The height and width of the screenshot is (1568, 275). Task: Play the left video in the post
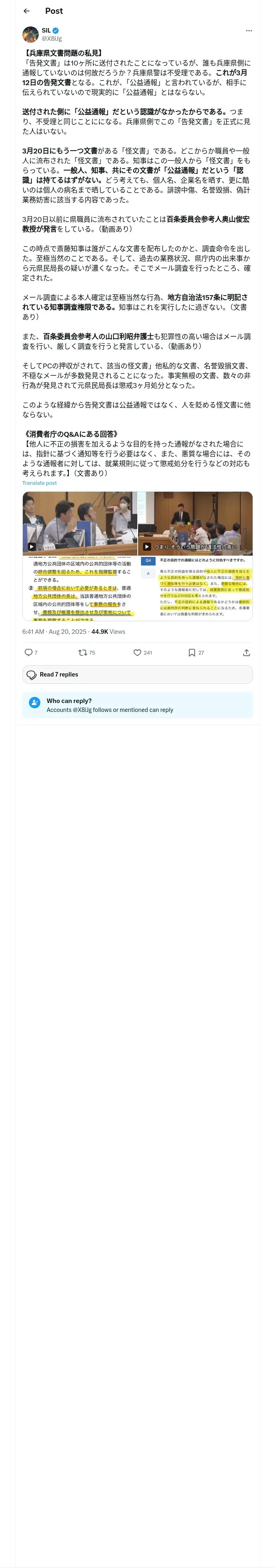32,546
